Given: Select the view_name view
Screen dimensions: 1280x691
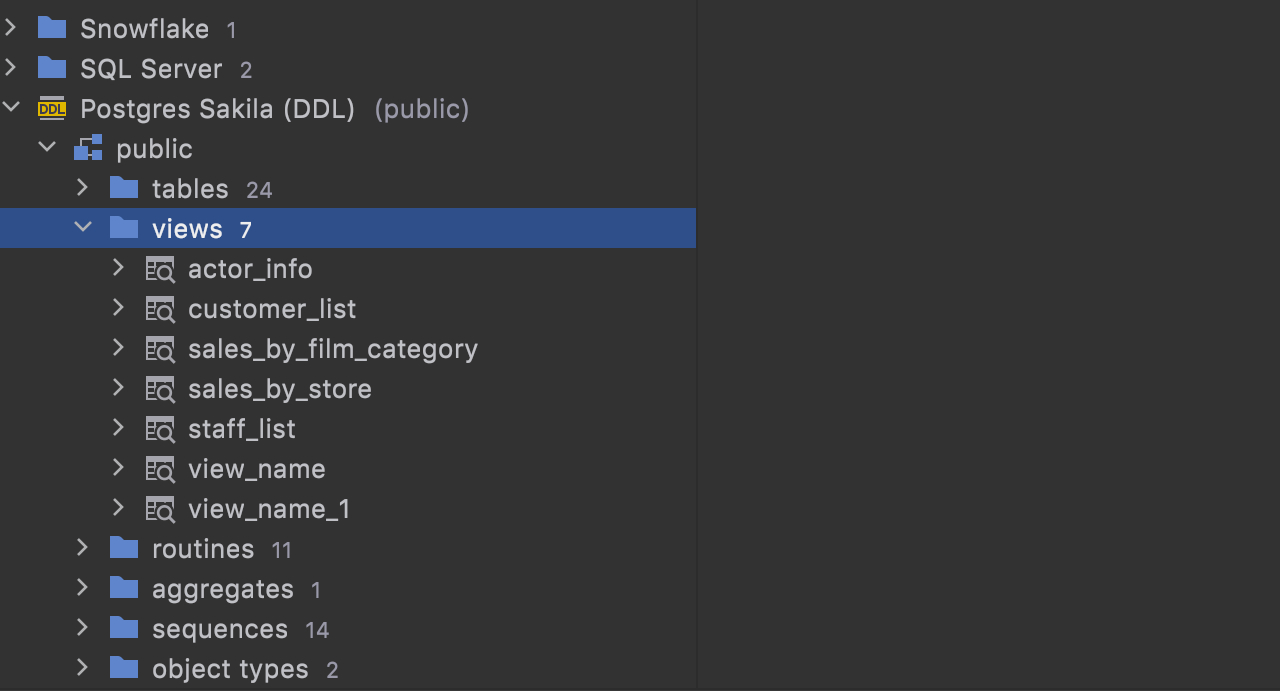Looking at the screenshot, I should (256, 469).
